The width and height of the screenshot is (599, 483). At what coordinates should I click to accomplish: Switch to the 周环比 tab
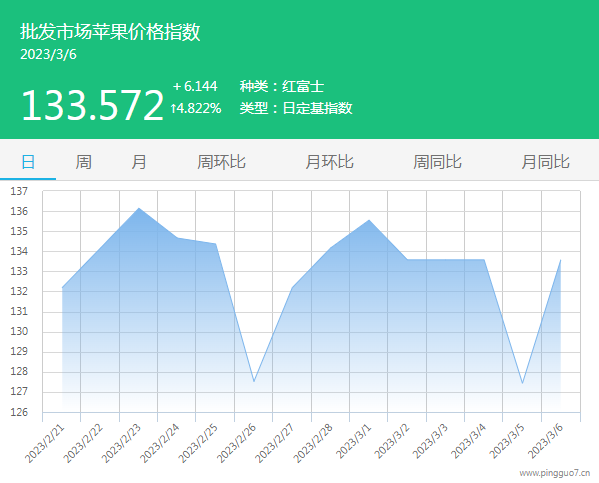(x=221, y=162)
